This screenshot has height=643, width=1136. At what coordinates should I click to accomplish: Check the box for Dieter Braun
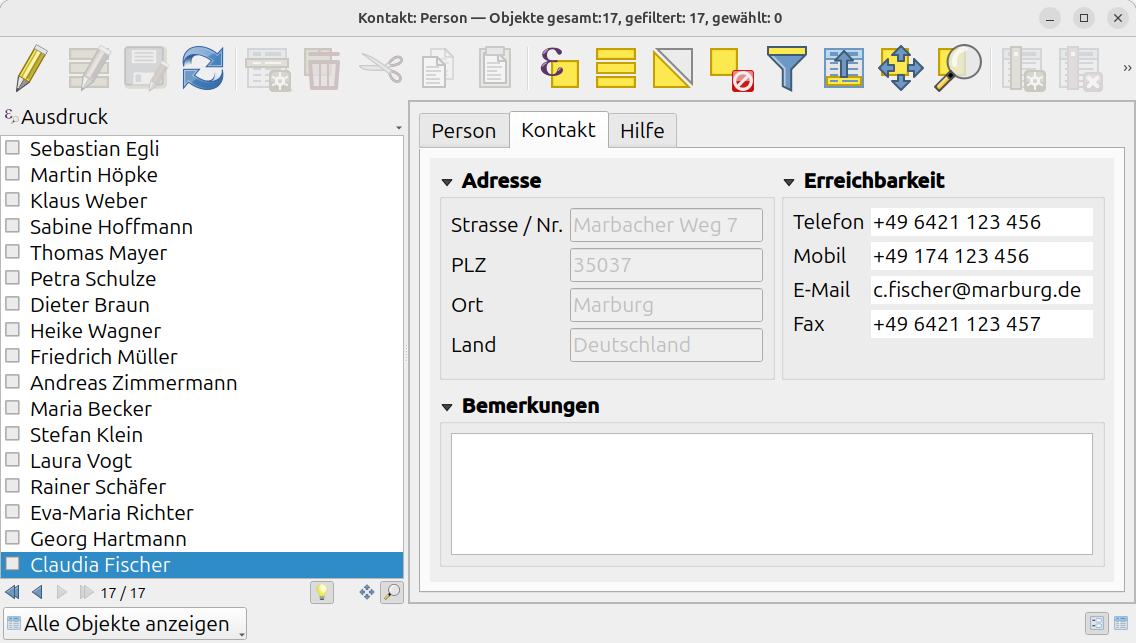[12, 305]
